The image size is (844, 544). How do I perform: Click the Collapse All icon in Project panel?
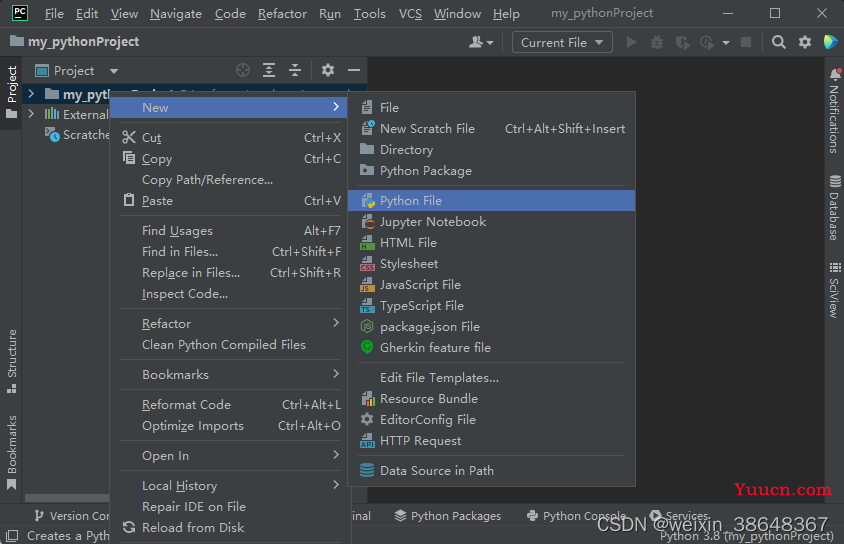(295, 70)
